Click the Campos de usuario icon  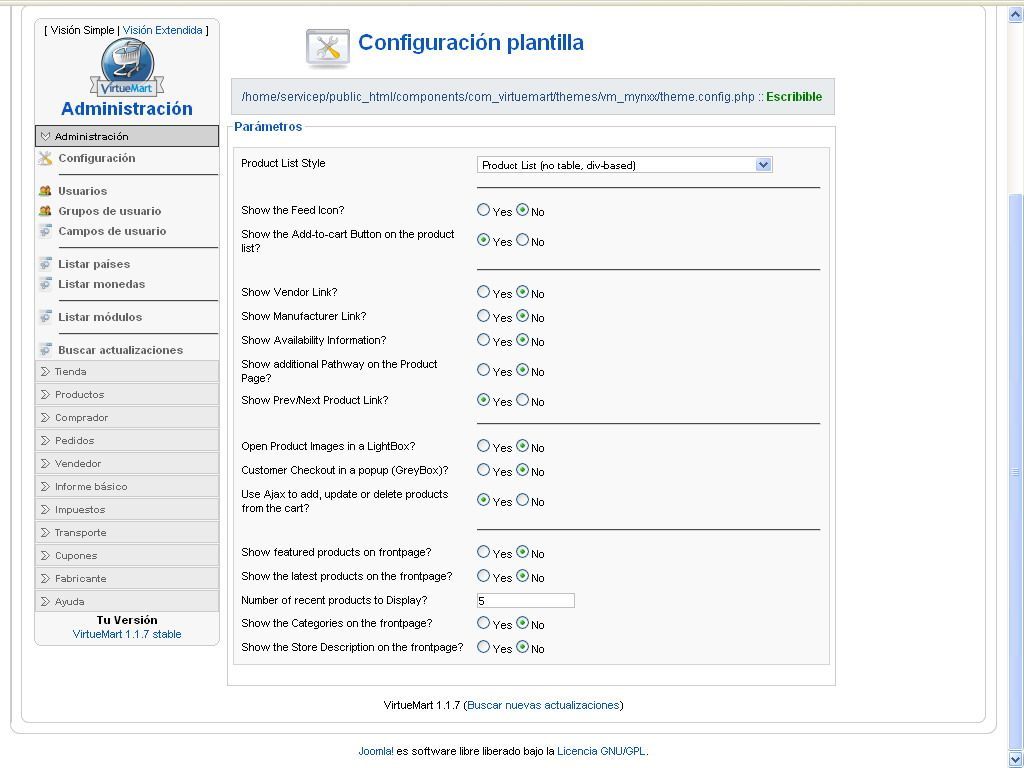[x=45, y=231]
